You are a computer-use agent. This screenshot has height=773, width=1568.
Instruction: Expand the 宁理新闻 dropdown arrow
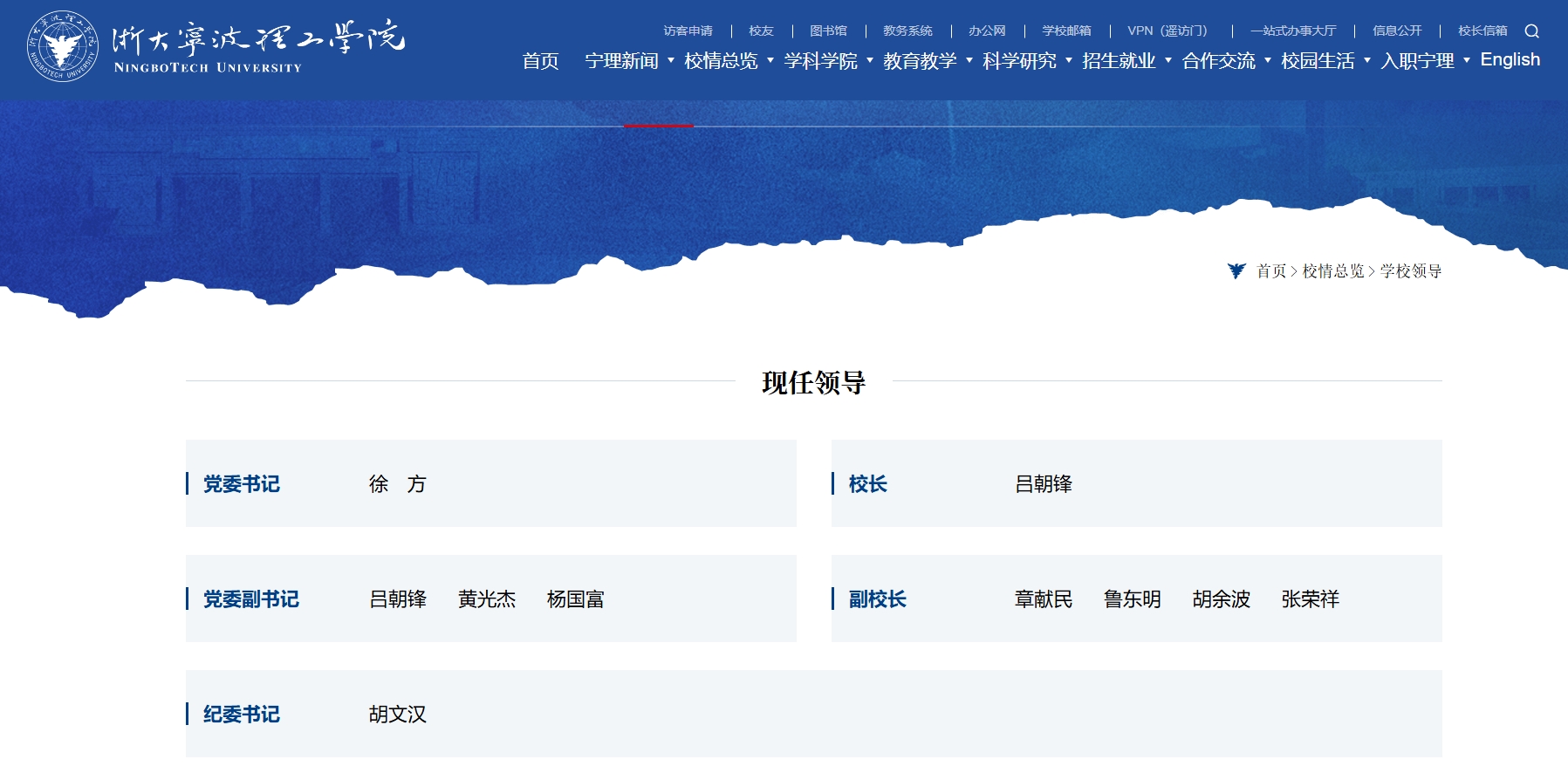point(671,61)
